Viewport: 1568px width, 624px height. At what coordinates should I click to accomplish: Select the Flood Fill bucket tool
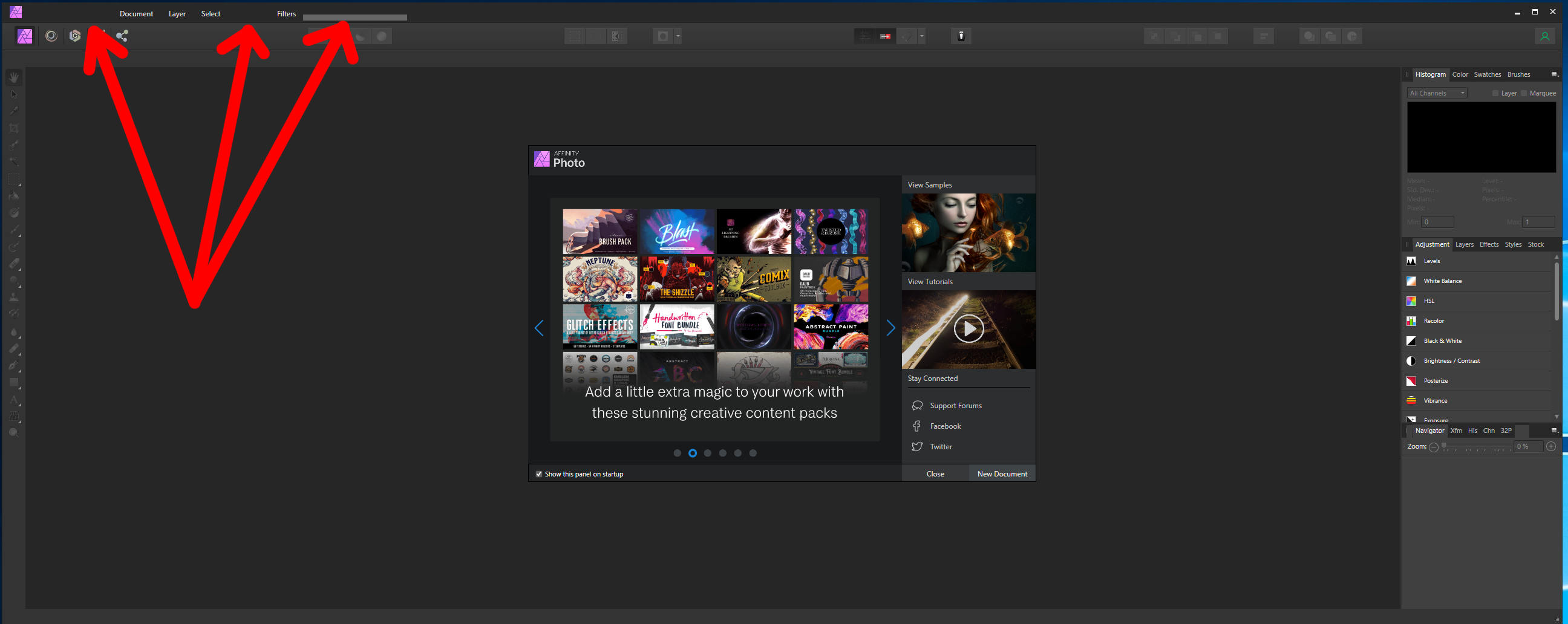pos(14,197)
